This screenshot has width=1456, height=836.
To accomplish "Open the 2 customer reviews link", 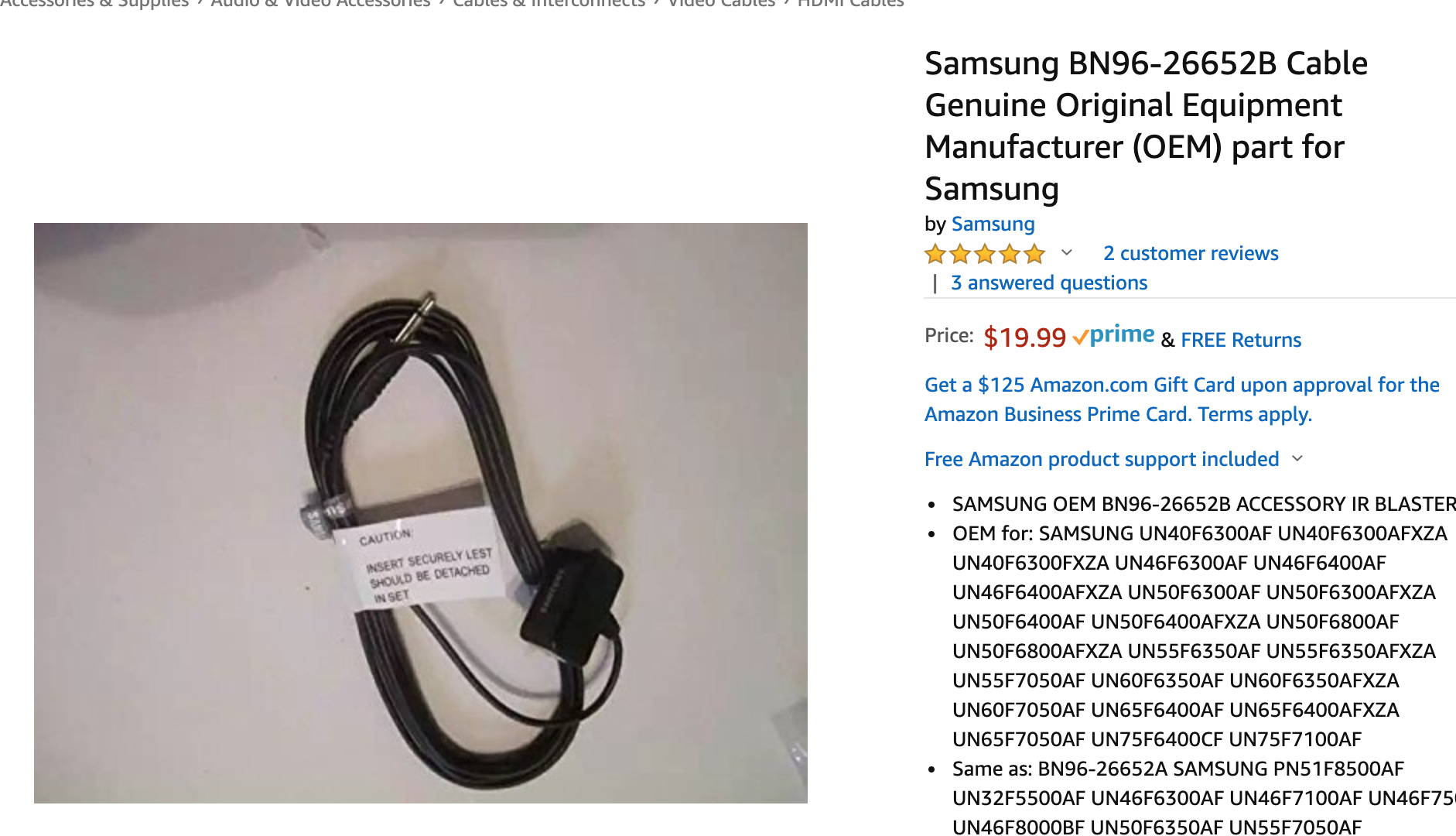I will click(1191, 253).
